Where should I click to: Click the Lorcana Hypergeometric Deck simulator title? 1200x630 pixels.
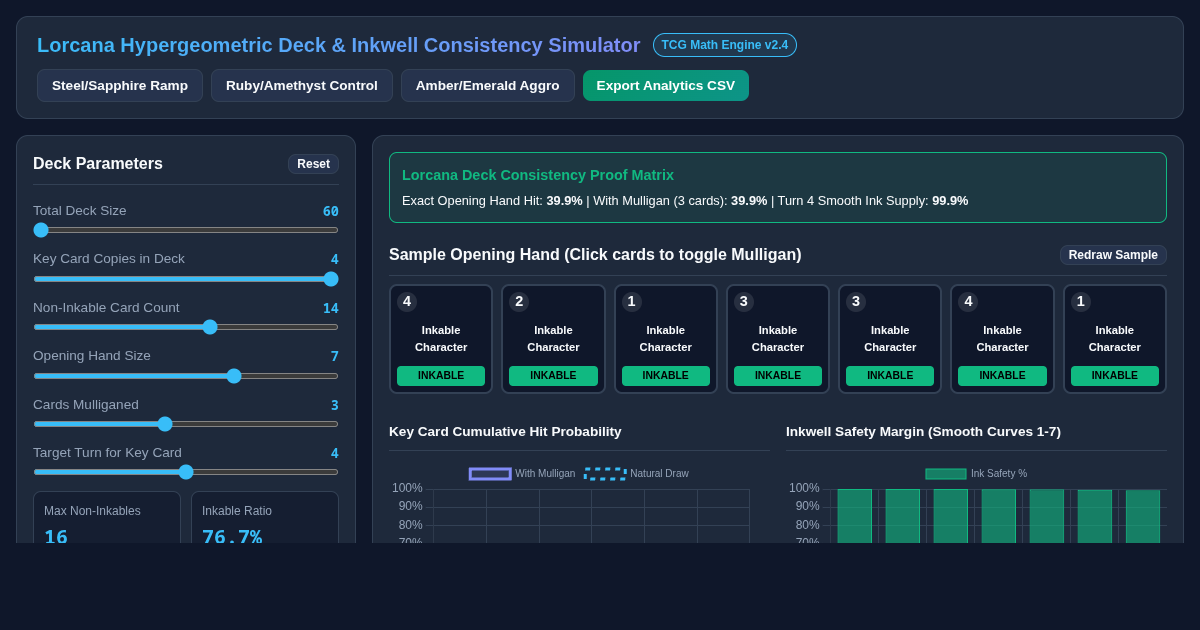pos(339,45)
